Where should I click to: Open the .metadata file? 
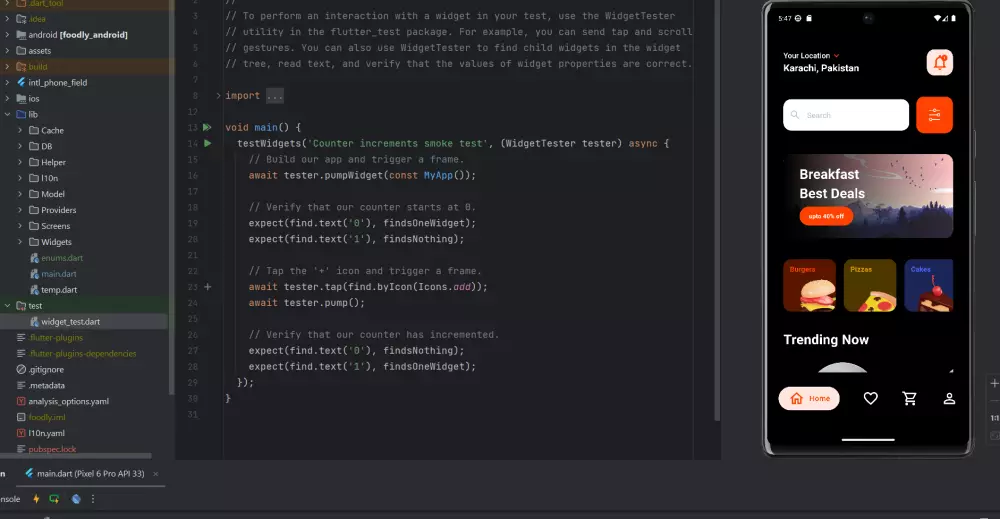tap(46, 385)
